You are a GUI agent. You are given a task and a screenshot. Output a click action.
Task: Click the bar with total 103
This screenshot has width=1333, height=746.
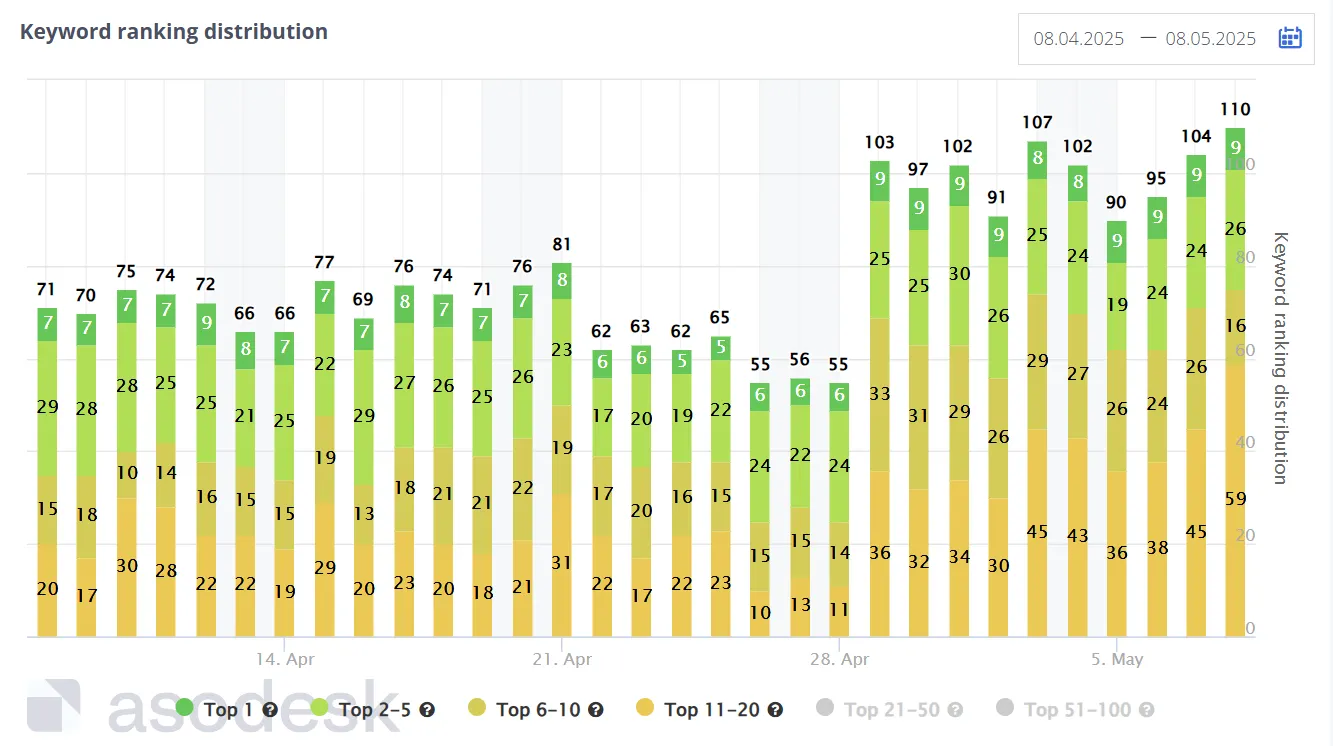[x=879, y=398]
